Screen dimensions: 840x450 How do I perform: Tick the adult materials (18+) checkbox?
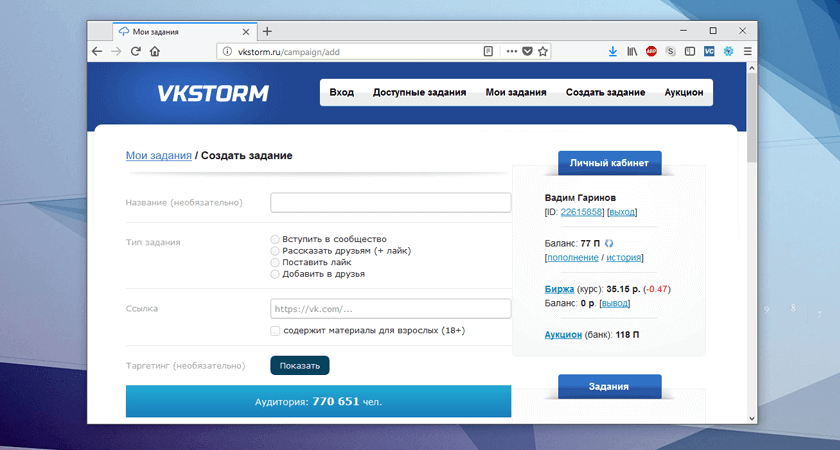tap(275, 331)
